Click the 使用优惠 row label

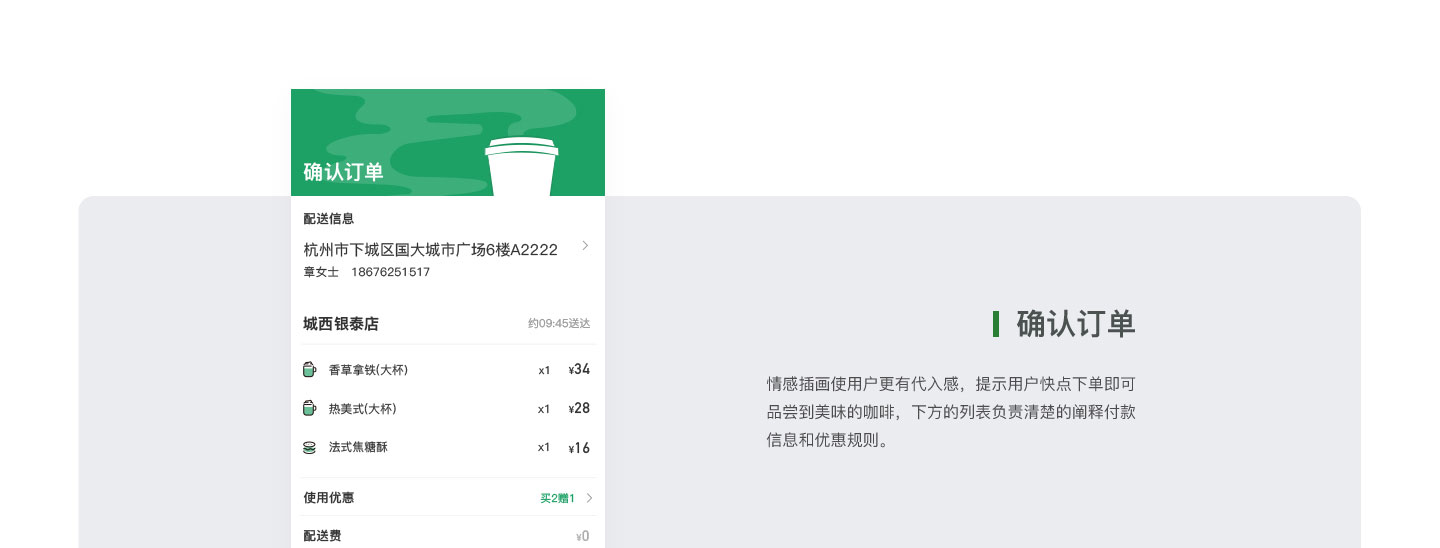pyautogui.click(x=328, y=498)
